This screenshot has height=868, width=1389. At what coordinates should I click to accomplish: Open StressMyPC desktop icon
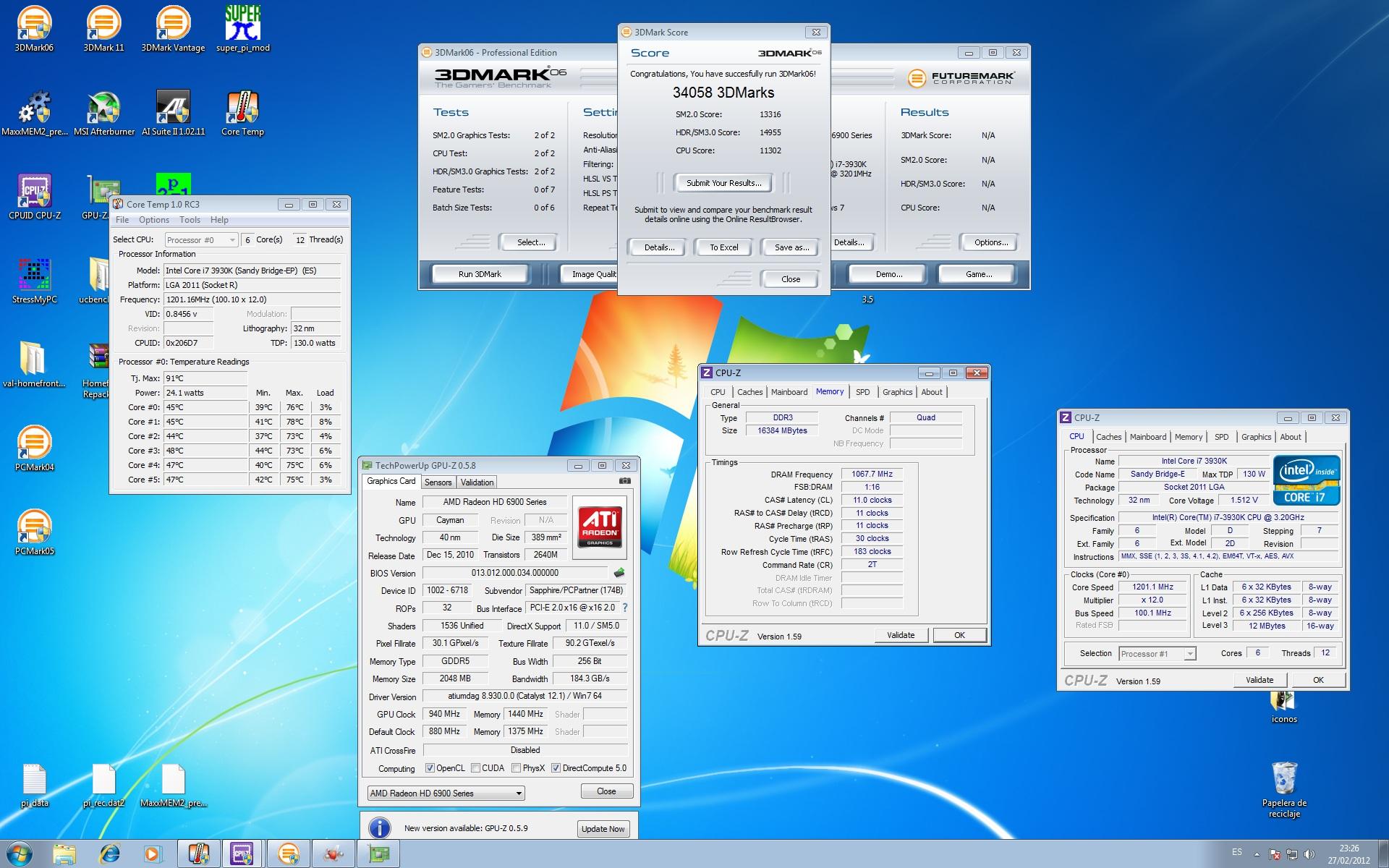pos(34,281)
